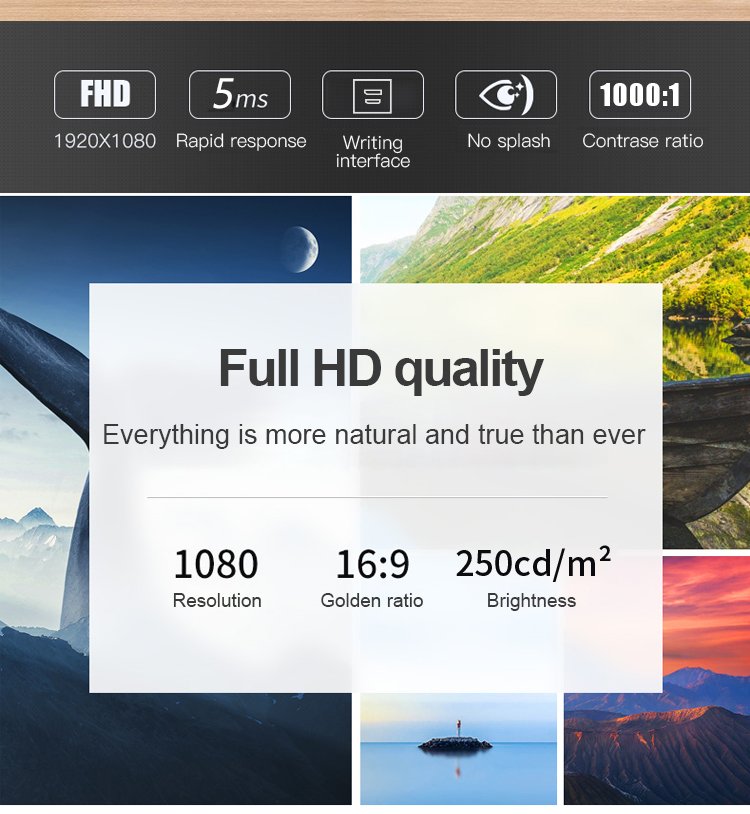The image size is (750, 814).
Task: Select the writing interface icon
Action: (x=373, y=95)
